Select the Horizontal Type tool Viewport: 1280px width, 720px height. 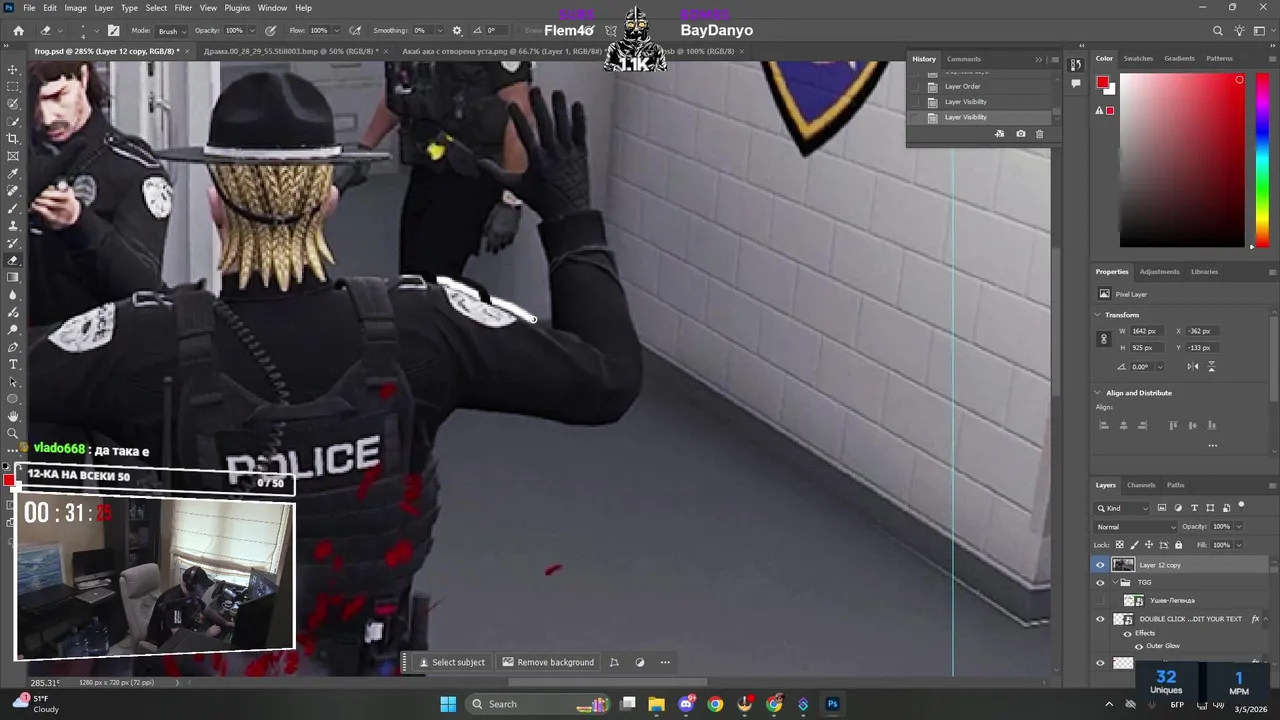[x=13, y=364]
